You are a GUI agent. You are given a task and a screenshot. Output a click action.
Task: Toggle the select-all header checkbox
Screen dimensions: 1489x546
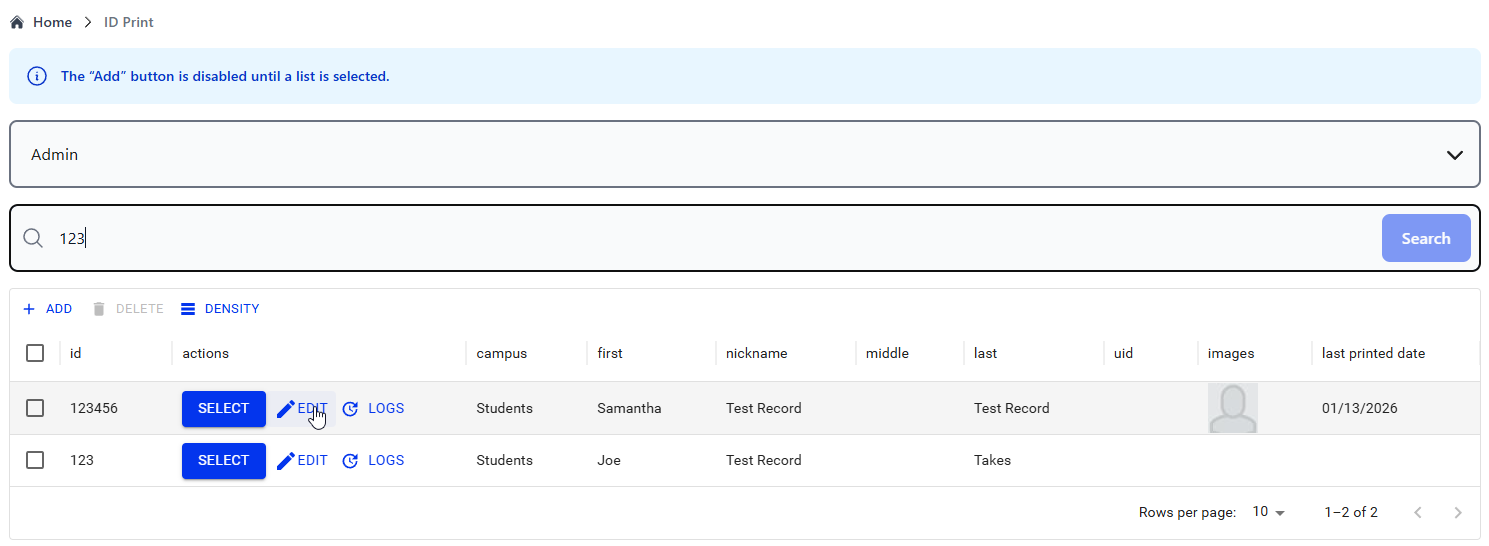[35, 353]
